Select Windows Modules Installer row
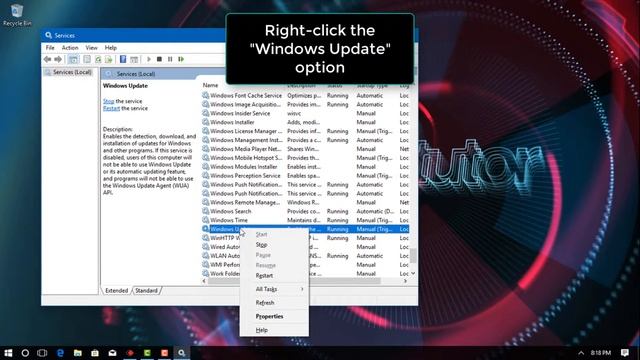 tap(305, 167)
